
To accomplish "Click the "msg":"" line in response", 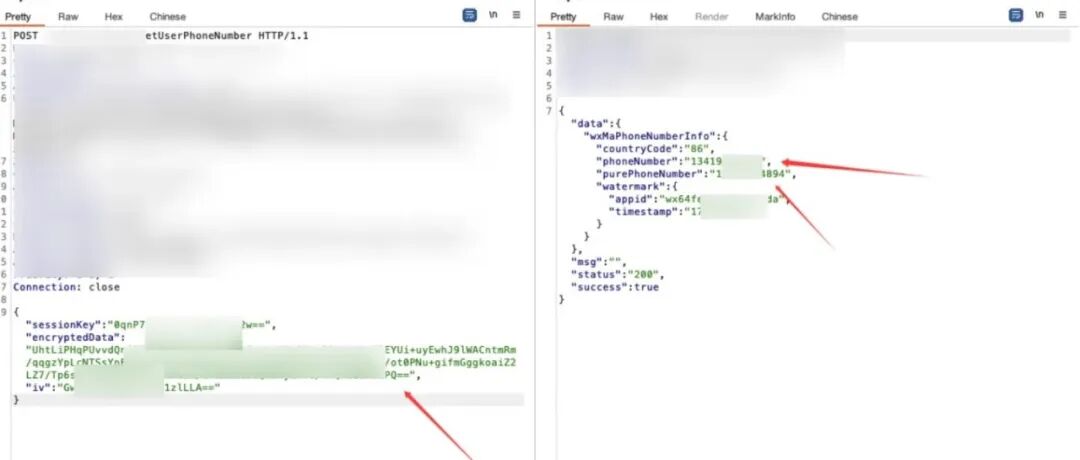I will tap(599, 262).
